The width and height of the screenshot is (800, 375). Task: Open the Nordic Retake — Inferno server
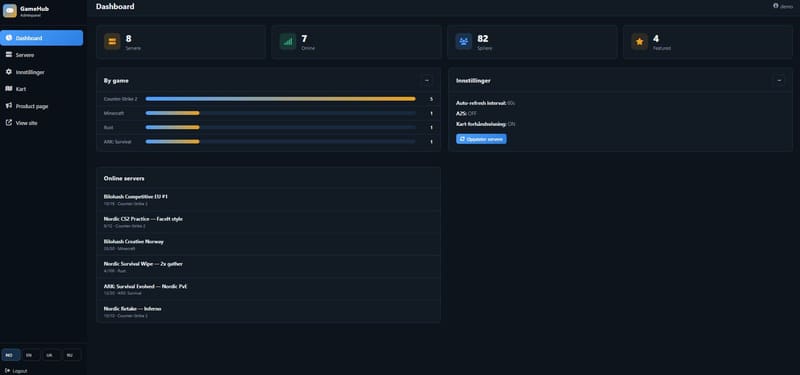(268, 311)
